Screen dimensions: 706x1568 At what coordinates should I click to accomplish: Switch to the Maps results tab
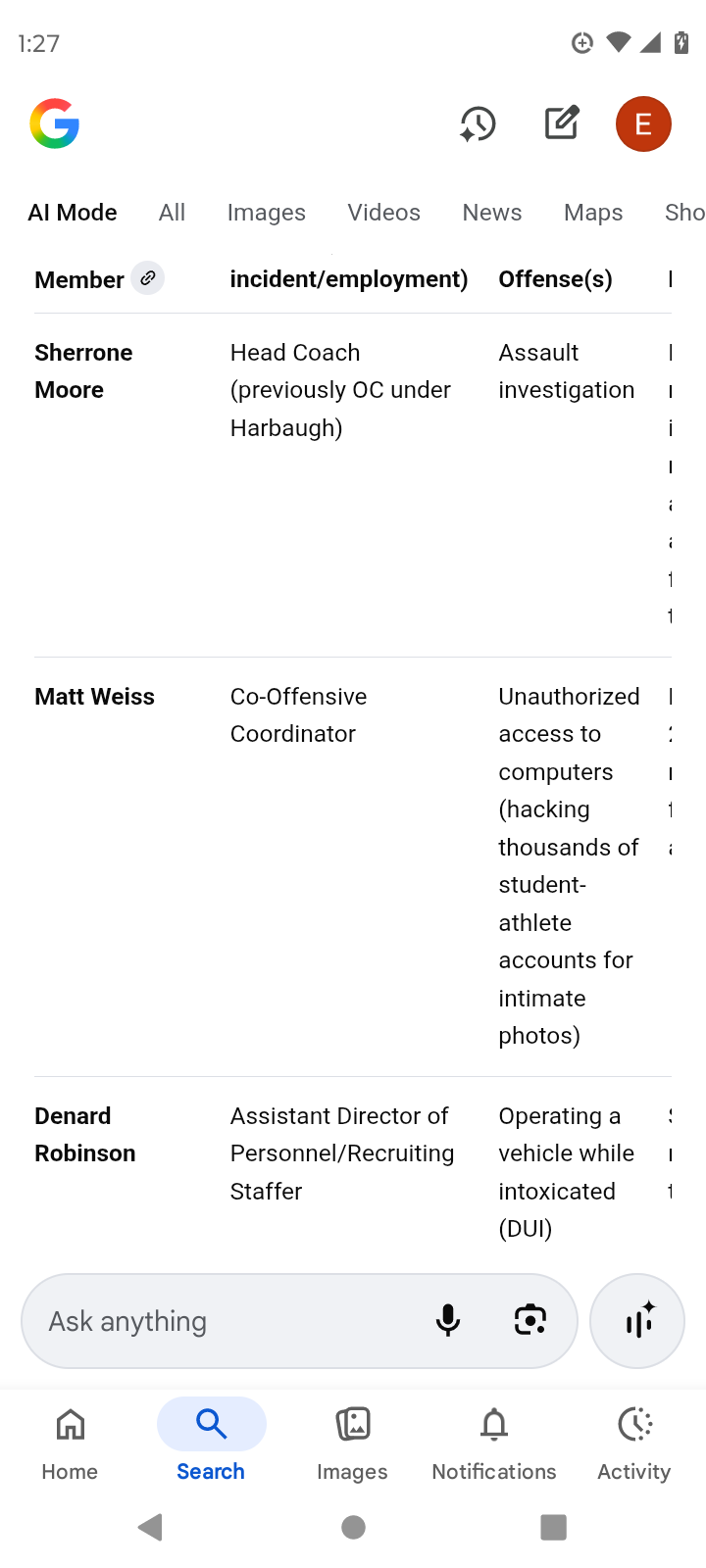[x=593, y=213]
